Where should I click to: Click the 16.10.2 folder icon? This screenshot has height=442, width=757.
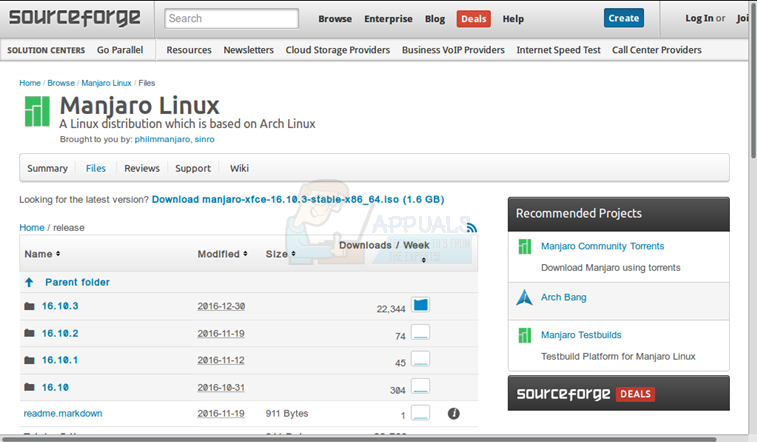[29, 333]
